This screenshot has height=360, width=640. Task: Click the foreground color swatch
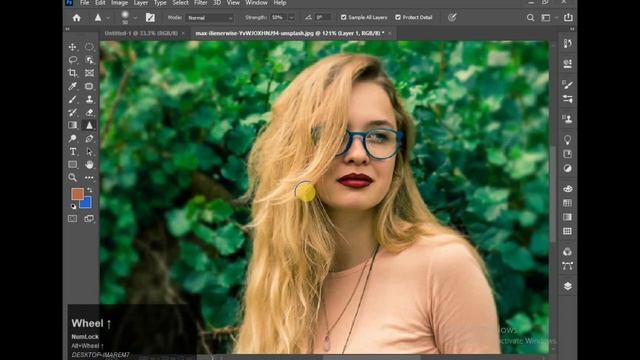coord(77,194)
